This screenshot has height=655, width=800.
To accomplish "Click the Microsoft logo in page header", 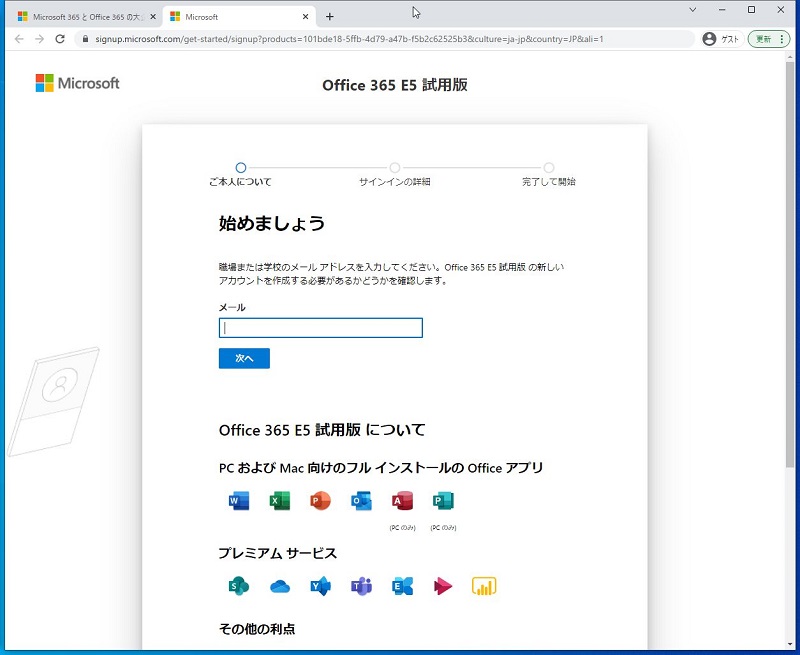I will coord(78,83).
